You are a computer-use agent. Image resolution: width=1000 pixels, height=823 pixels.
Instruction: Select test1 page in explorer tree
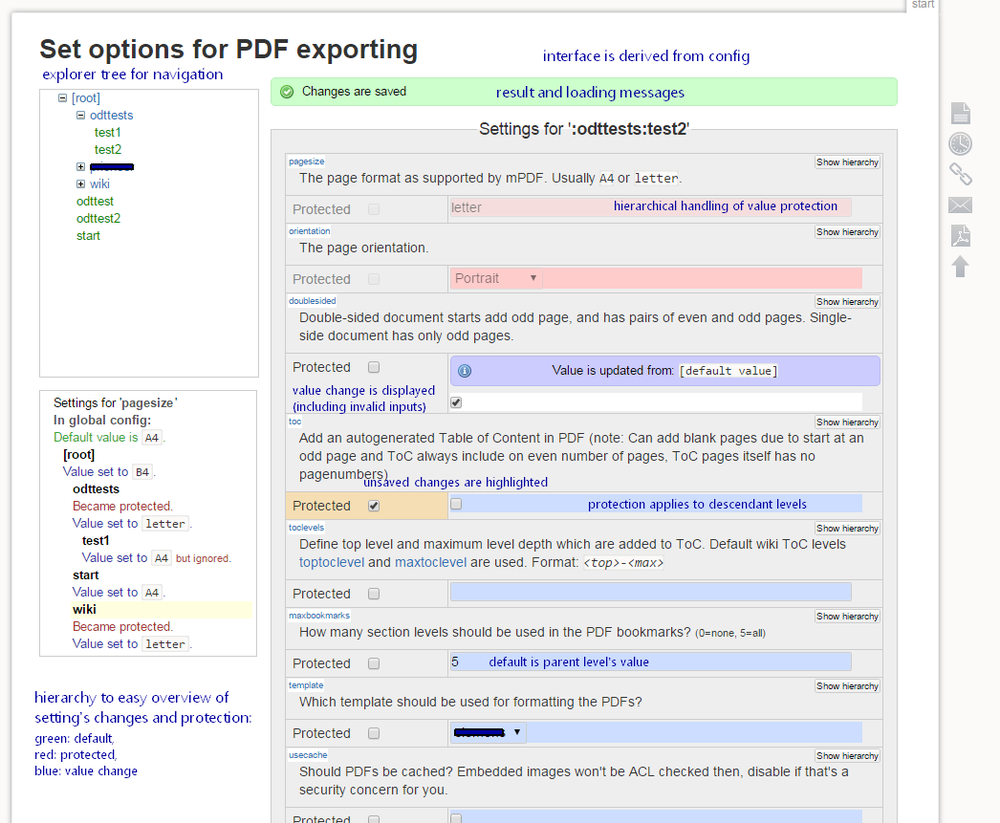(x=107, y=132)
